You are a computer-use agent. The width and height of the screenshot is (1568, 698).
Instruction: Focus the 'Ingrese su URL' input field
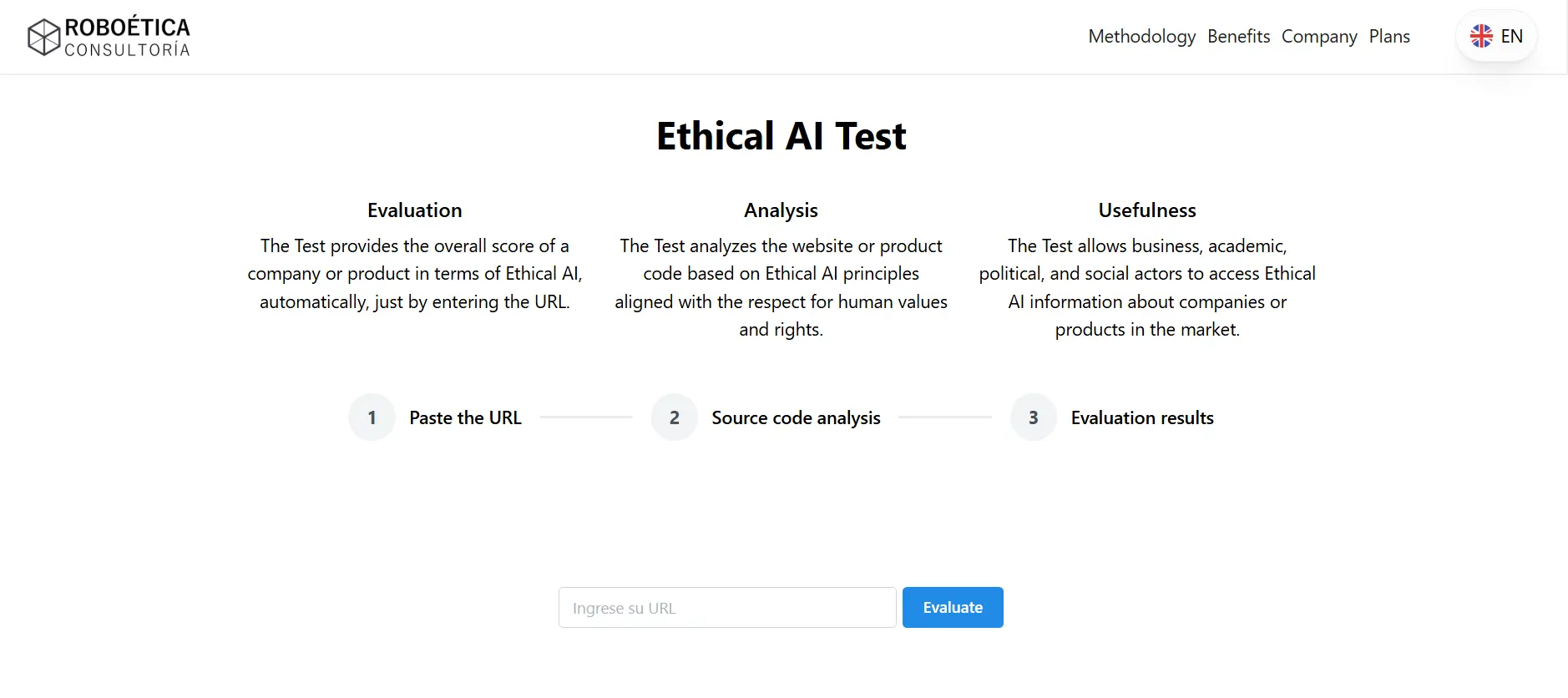coord(726,608)
